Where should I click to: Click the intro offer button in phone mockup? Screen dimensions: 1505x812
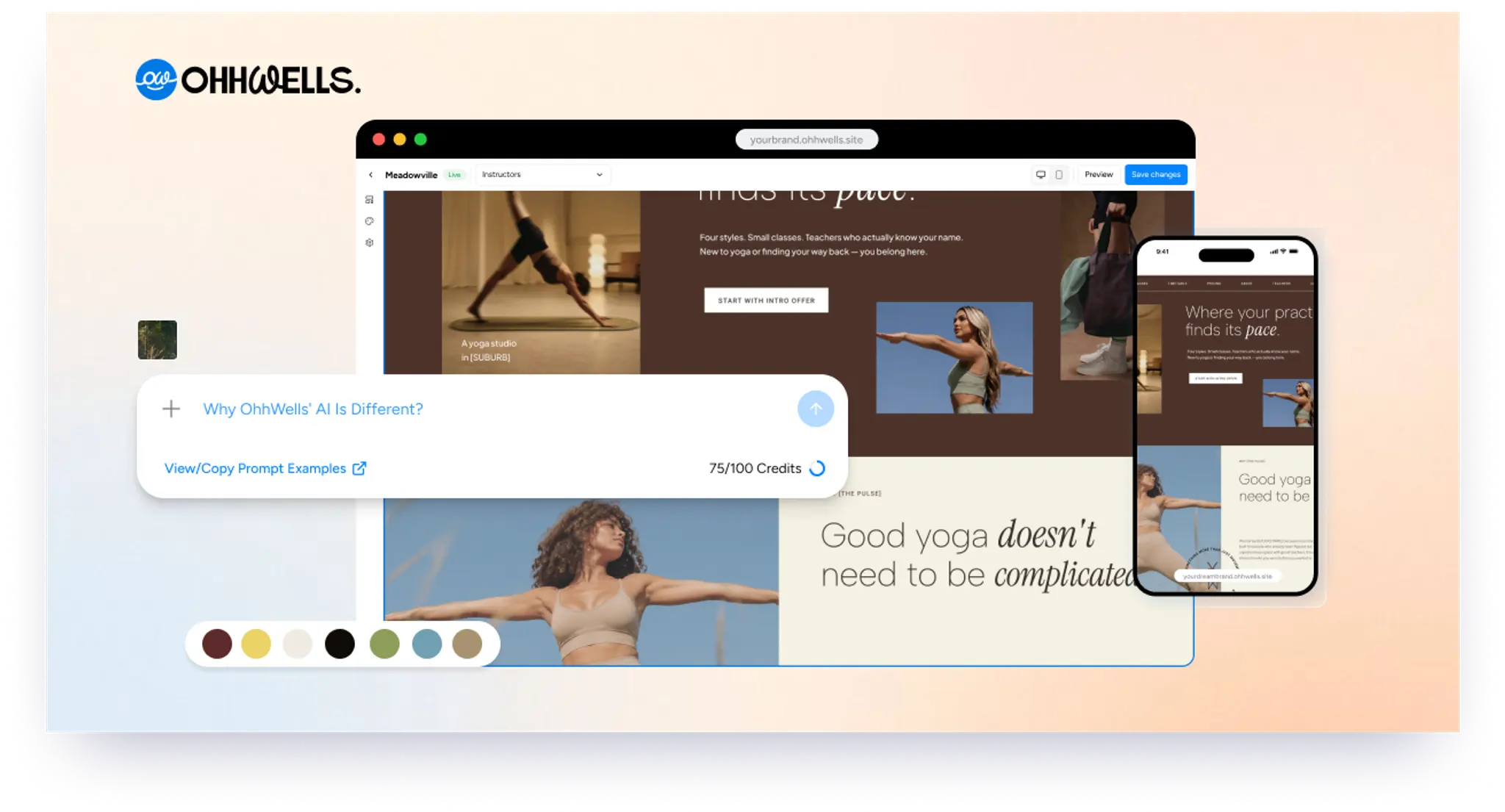coord(1215,378)
